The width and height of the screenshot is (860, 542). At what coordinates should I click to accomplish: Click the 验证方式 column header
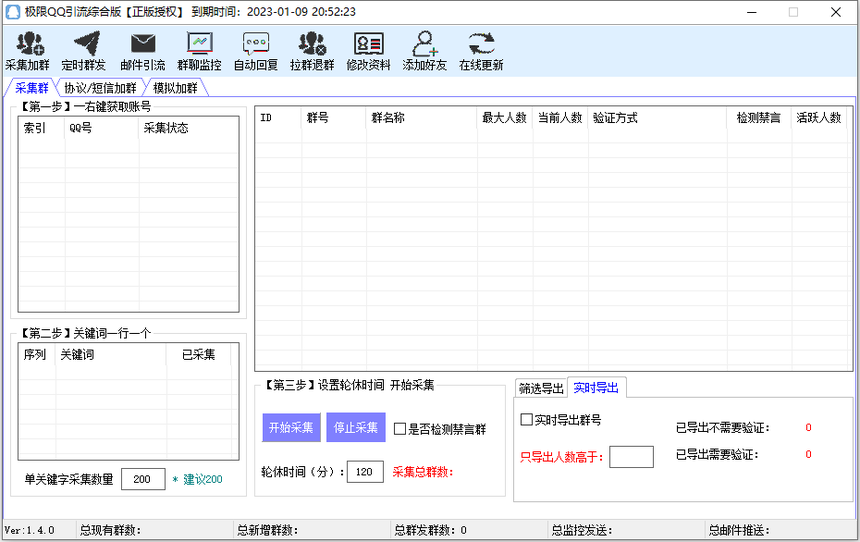[x=658, y=118]
